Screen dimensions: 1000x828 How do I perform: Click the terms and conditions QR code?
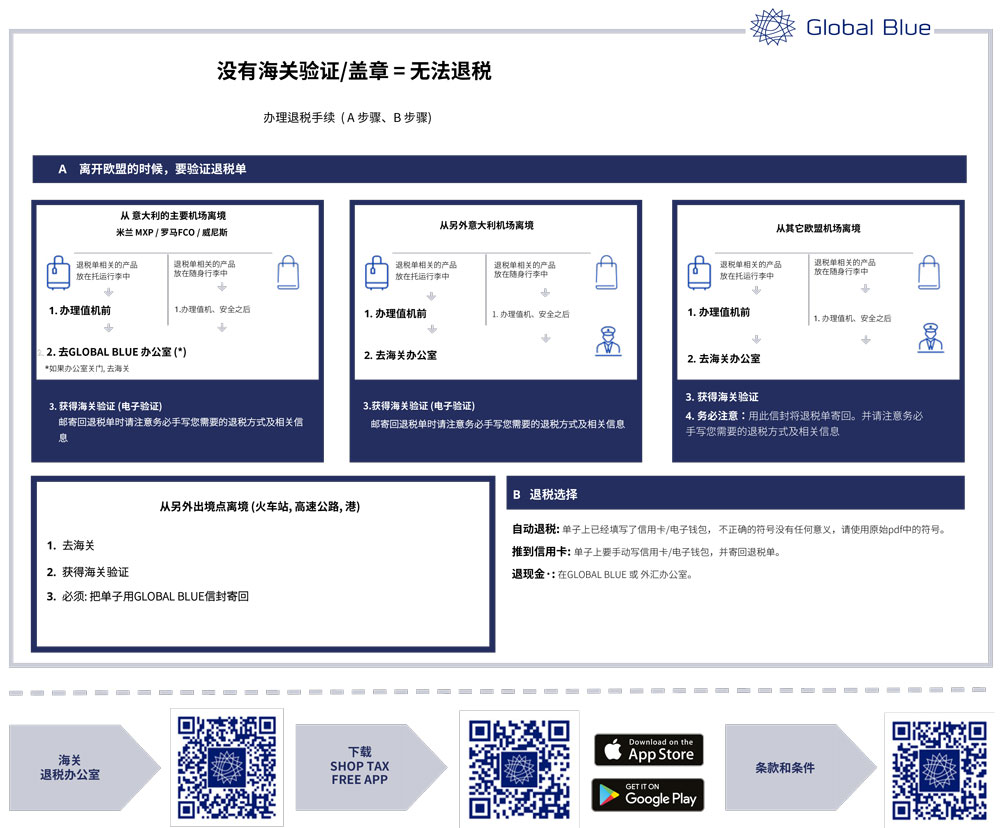tap(939, 770)
